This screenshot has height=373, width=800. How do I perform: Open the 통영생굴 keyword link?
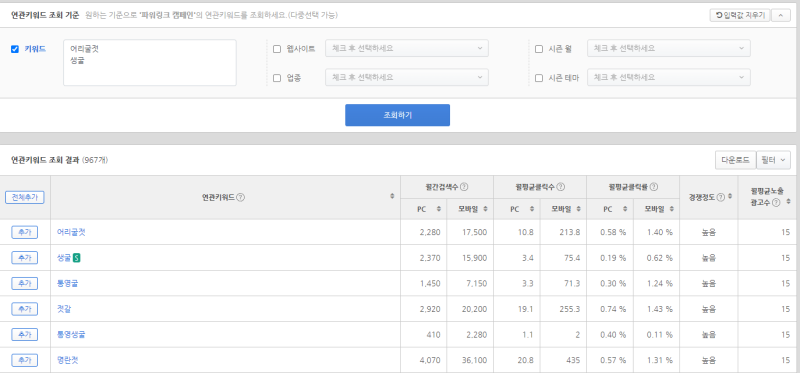pos(71,335)
